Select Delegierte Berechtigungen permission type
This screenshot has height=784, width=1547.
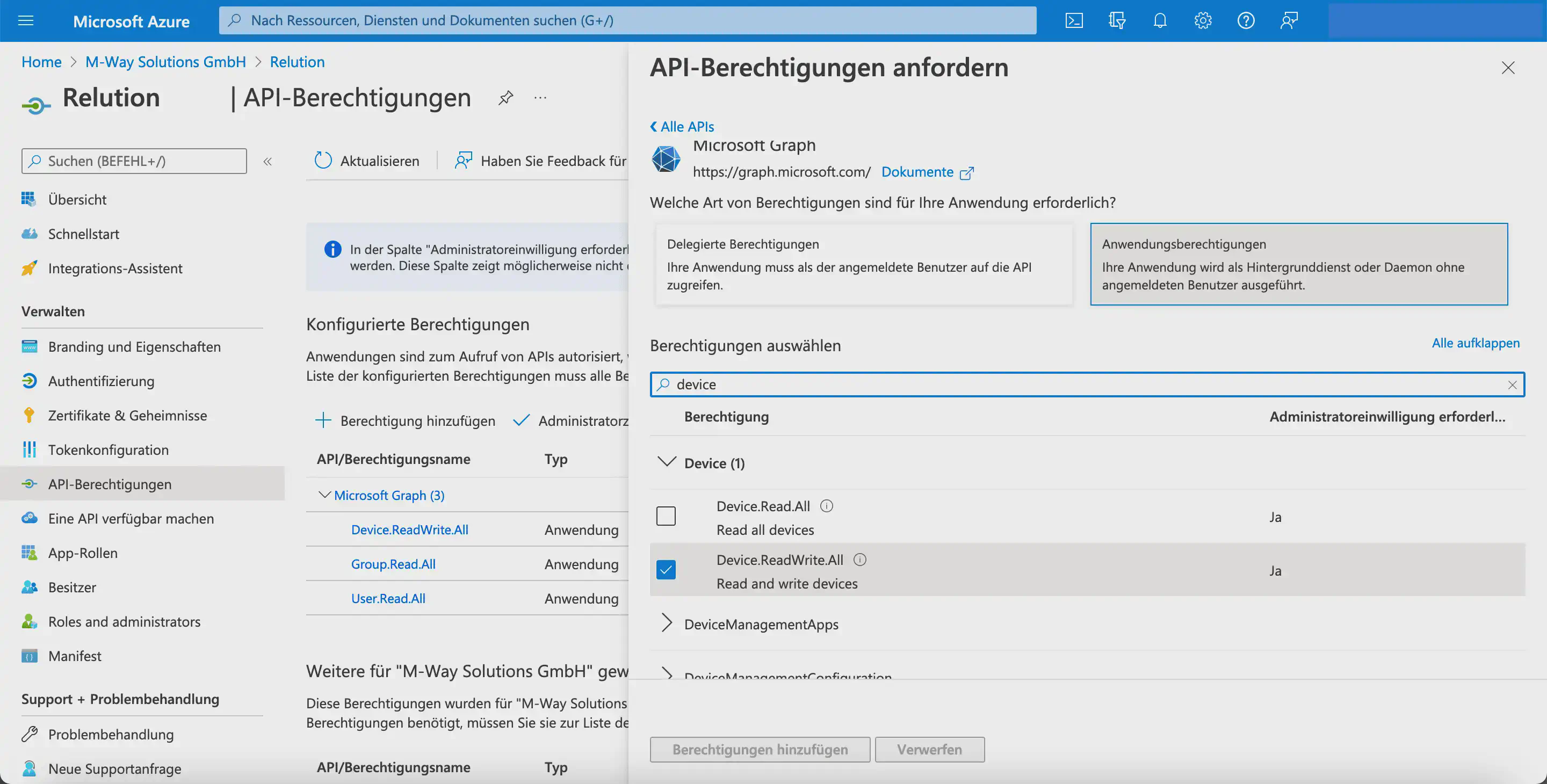tap(864, 264)
